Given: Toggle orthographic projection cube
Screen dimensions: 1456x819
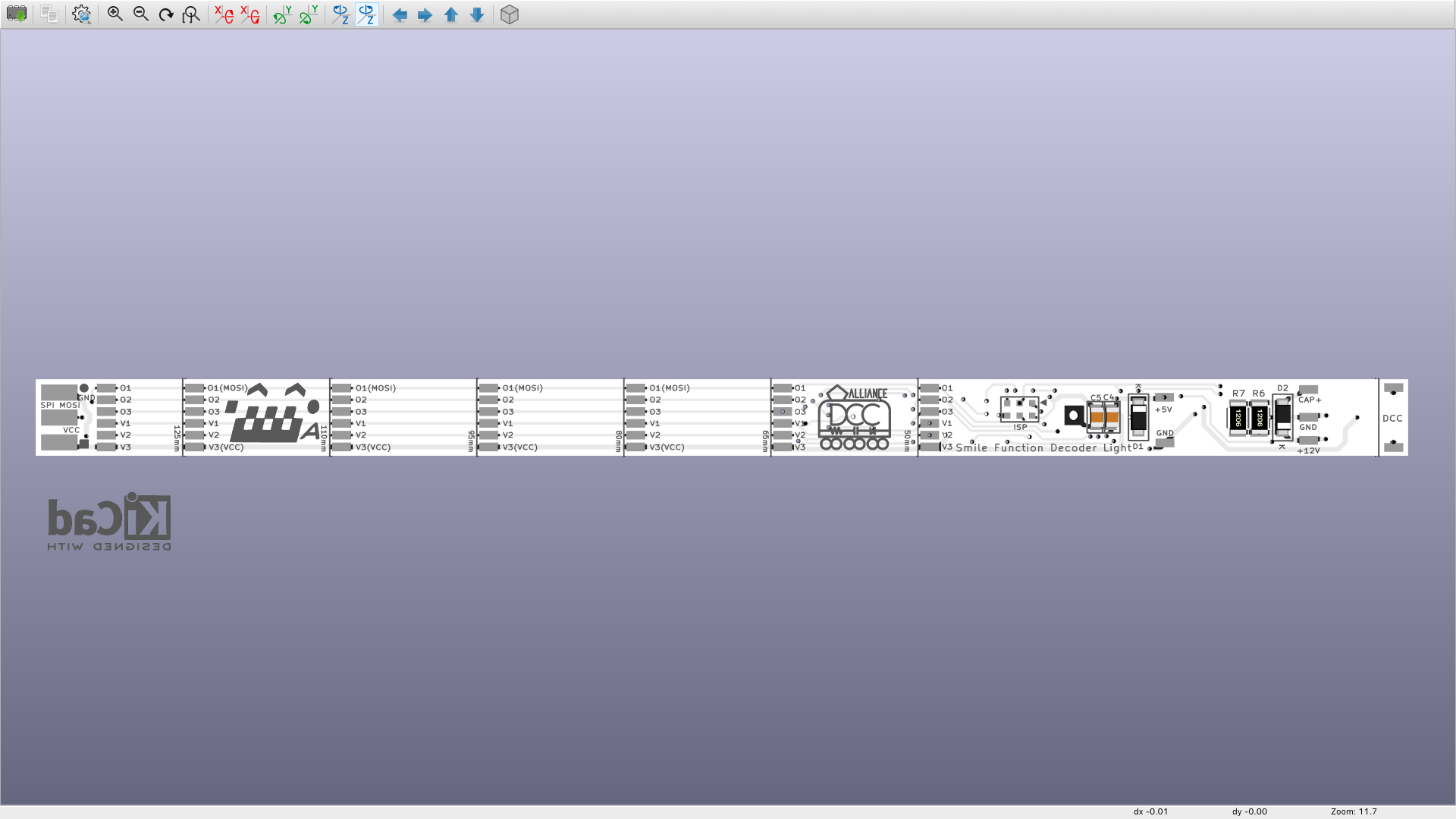Looking at the screenshot, I should (510, 14).
